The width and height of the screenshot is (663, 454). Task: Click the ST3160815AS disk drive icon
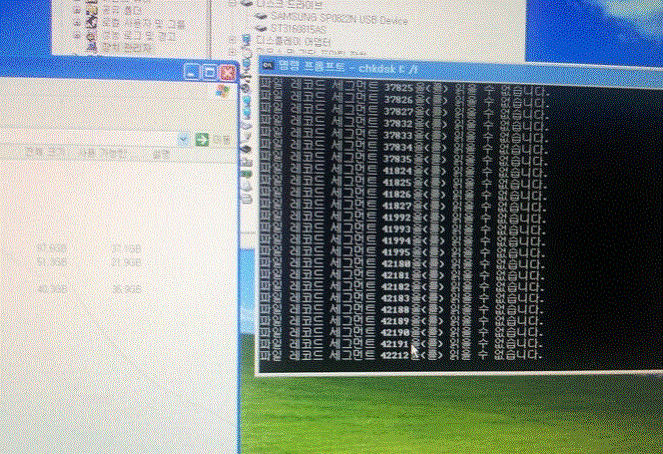(x=262, y=28)
